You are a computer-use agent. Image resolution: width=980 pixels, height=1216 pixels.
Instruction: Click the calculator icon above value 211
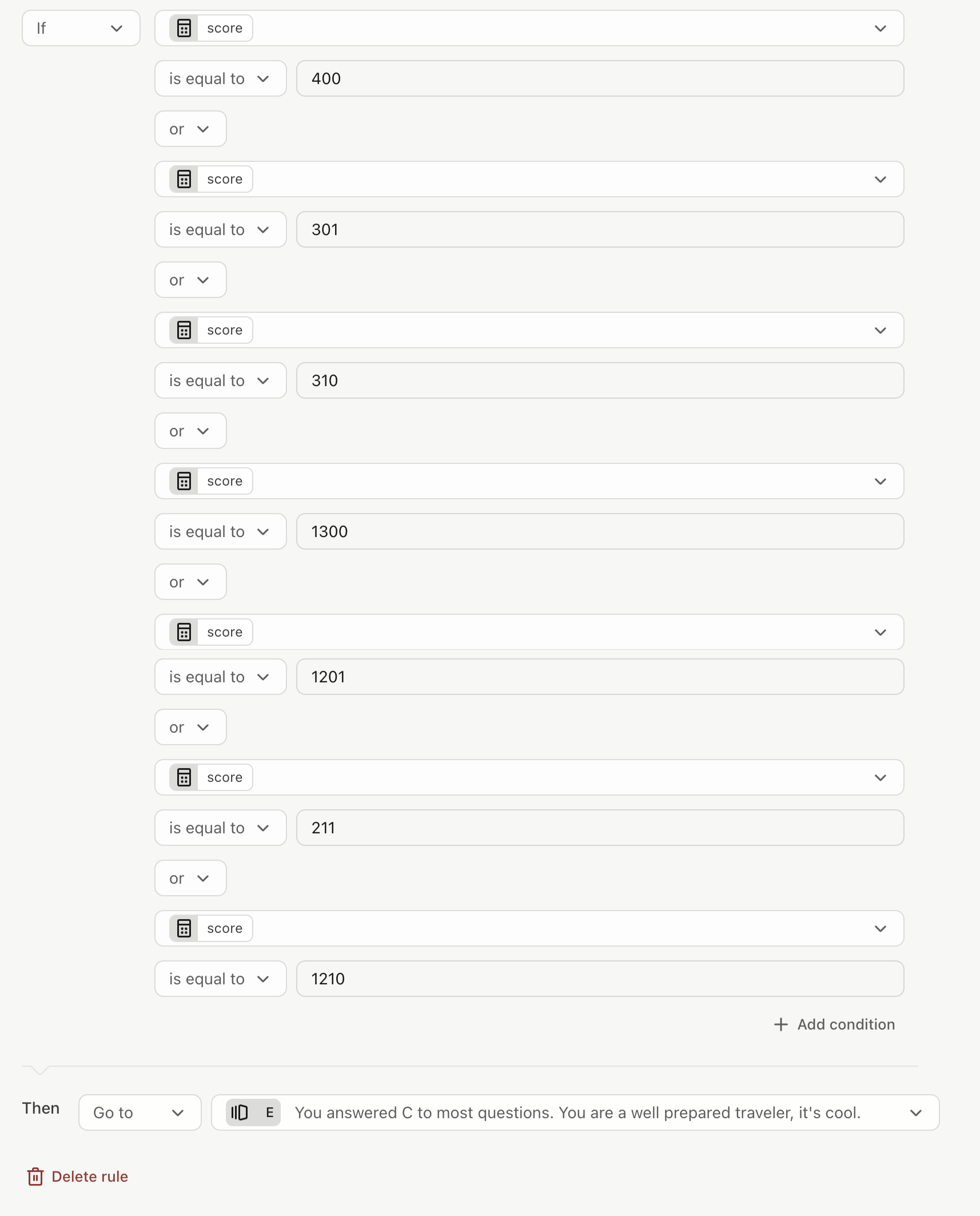pyautogui.click(x=184, y=777)
